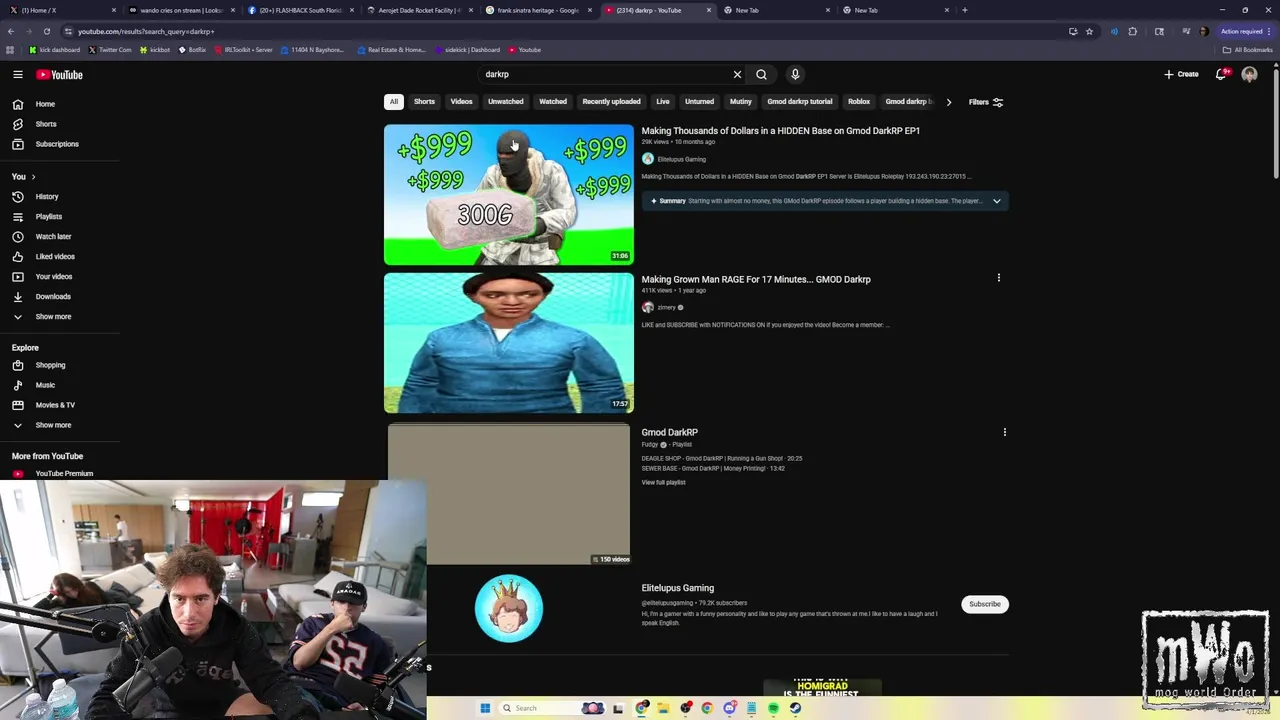Open the Real Estate & Home bookmark folder
This screenshot has width=1280, height=720.
390,50
